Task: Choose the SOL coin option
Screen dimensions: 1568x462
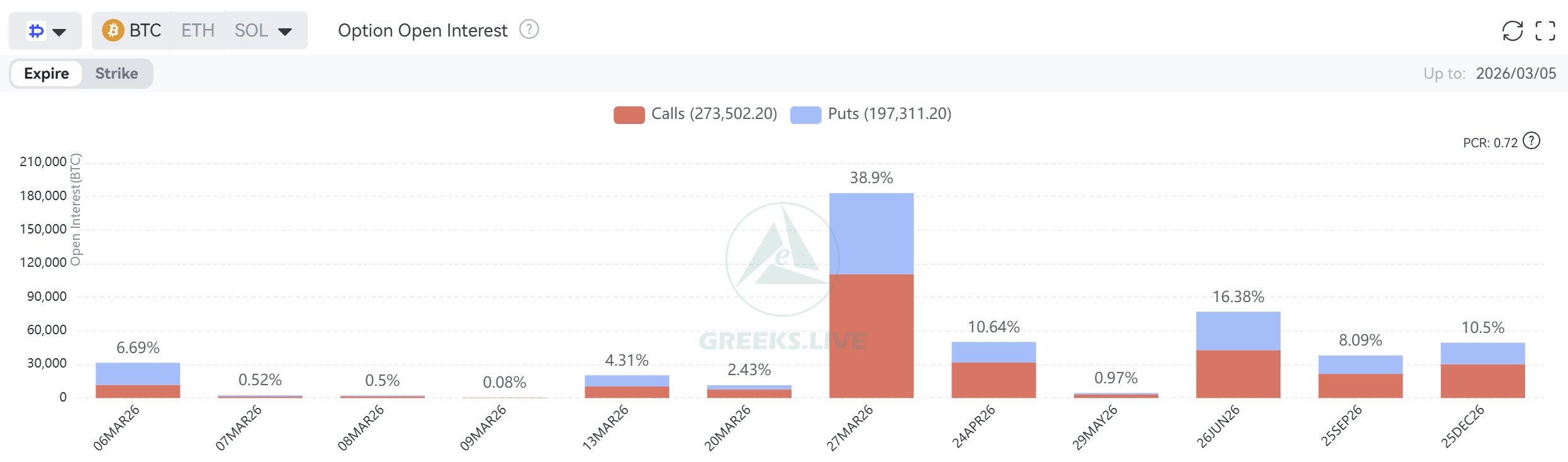Action: coord(251,30)
